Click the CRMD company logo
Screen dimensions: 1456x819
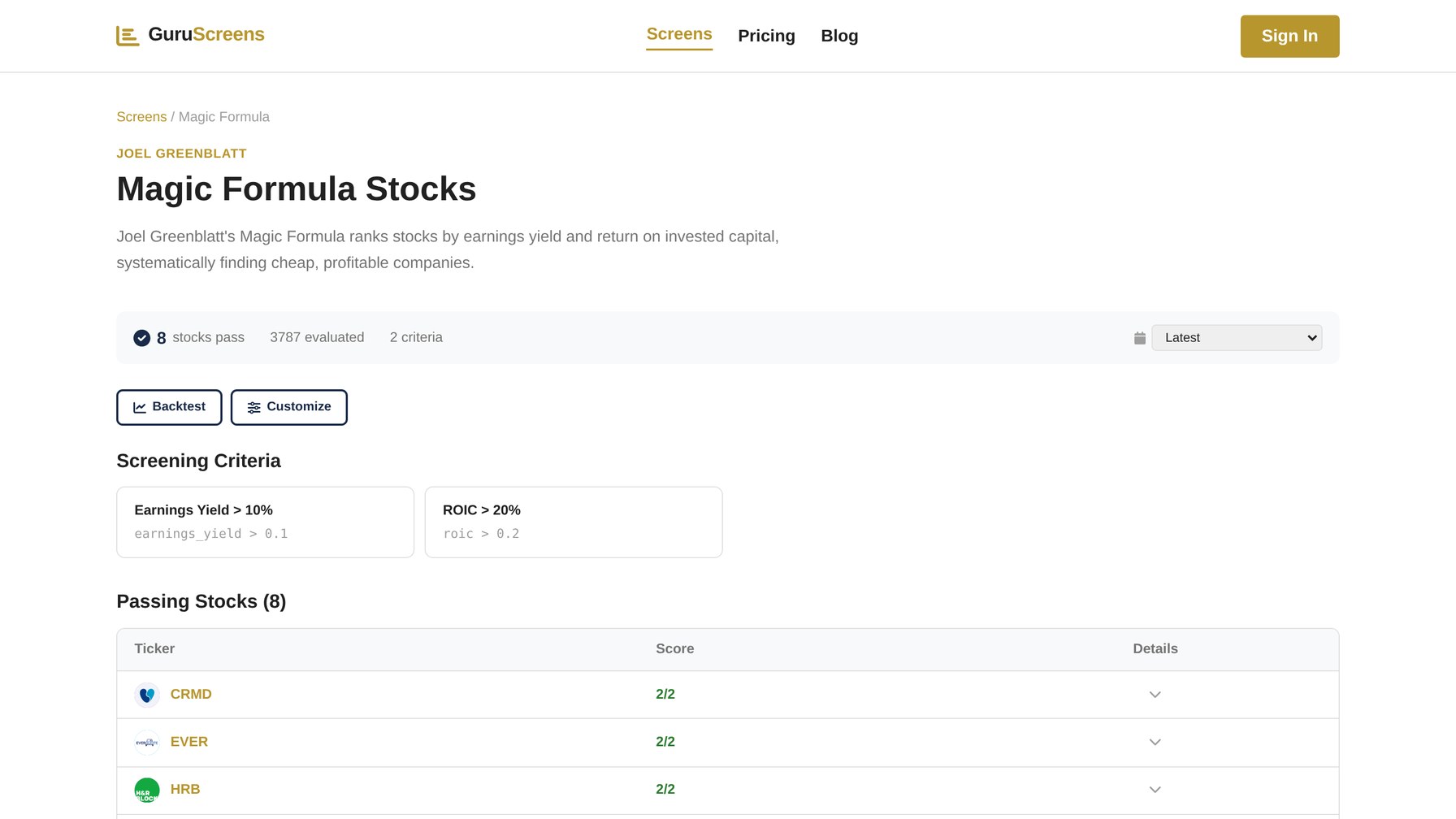147,695
